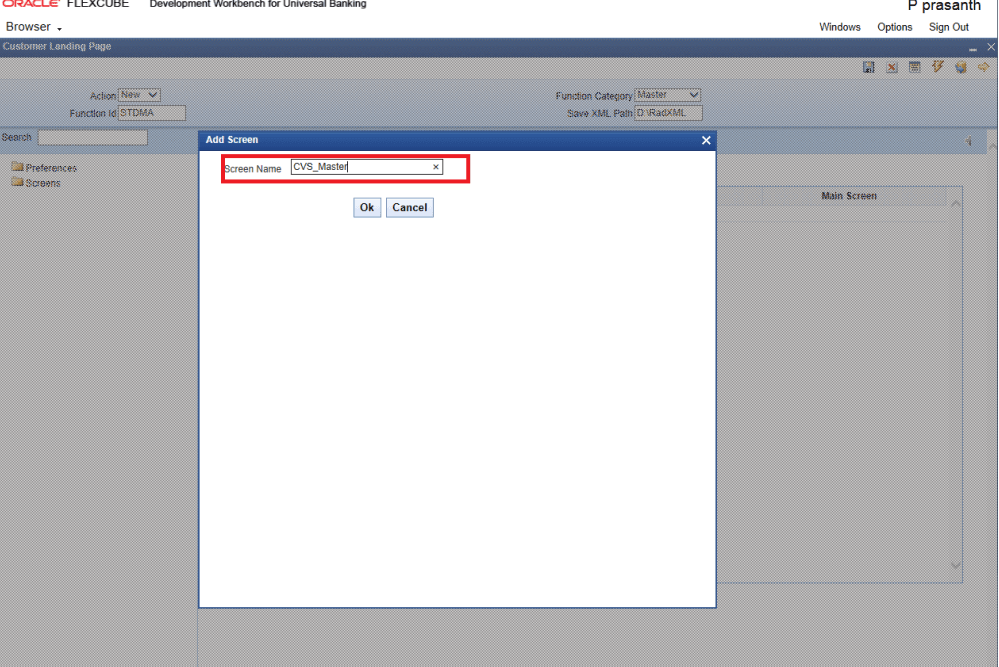Open the Browser menu
This screenshot has height=667, width=999.
(x=33, y=27)
